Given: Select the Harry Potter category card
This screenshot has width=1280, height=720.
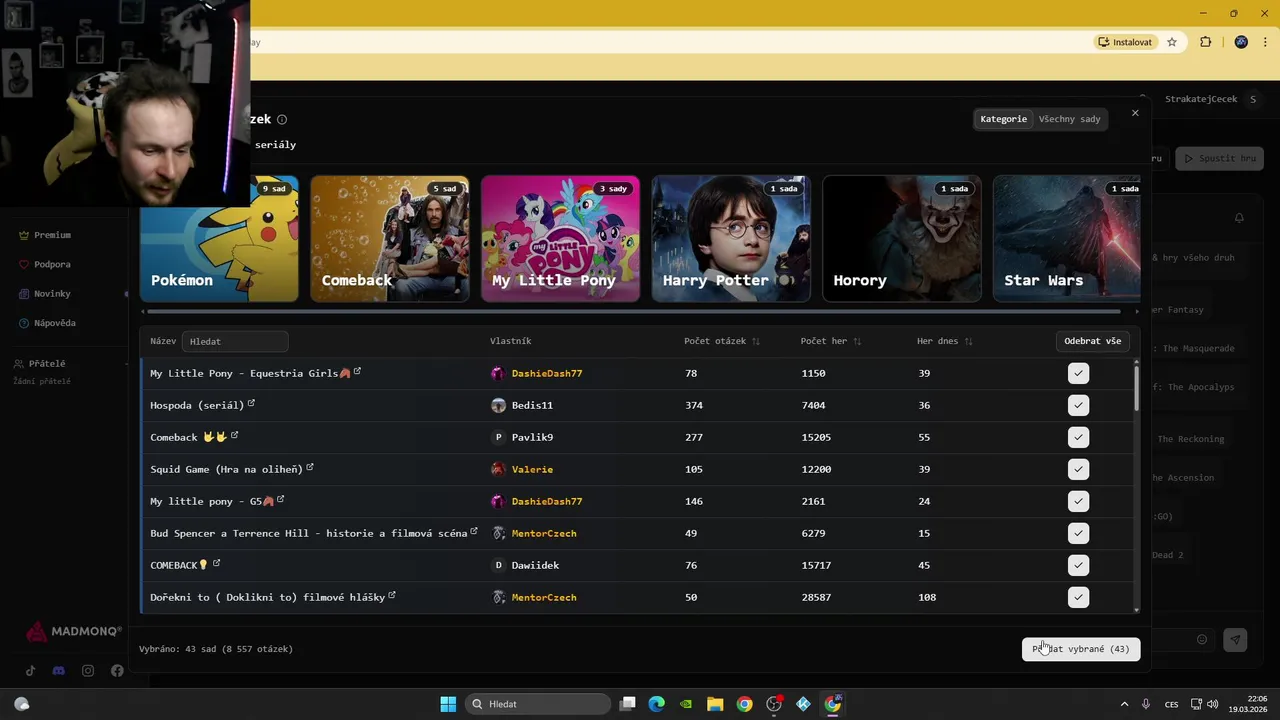Looking at the screenshot, I should point(731,238).
